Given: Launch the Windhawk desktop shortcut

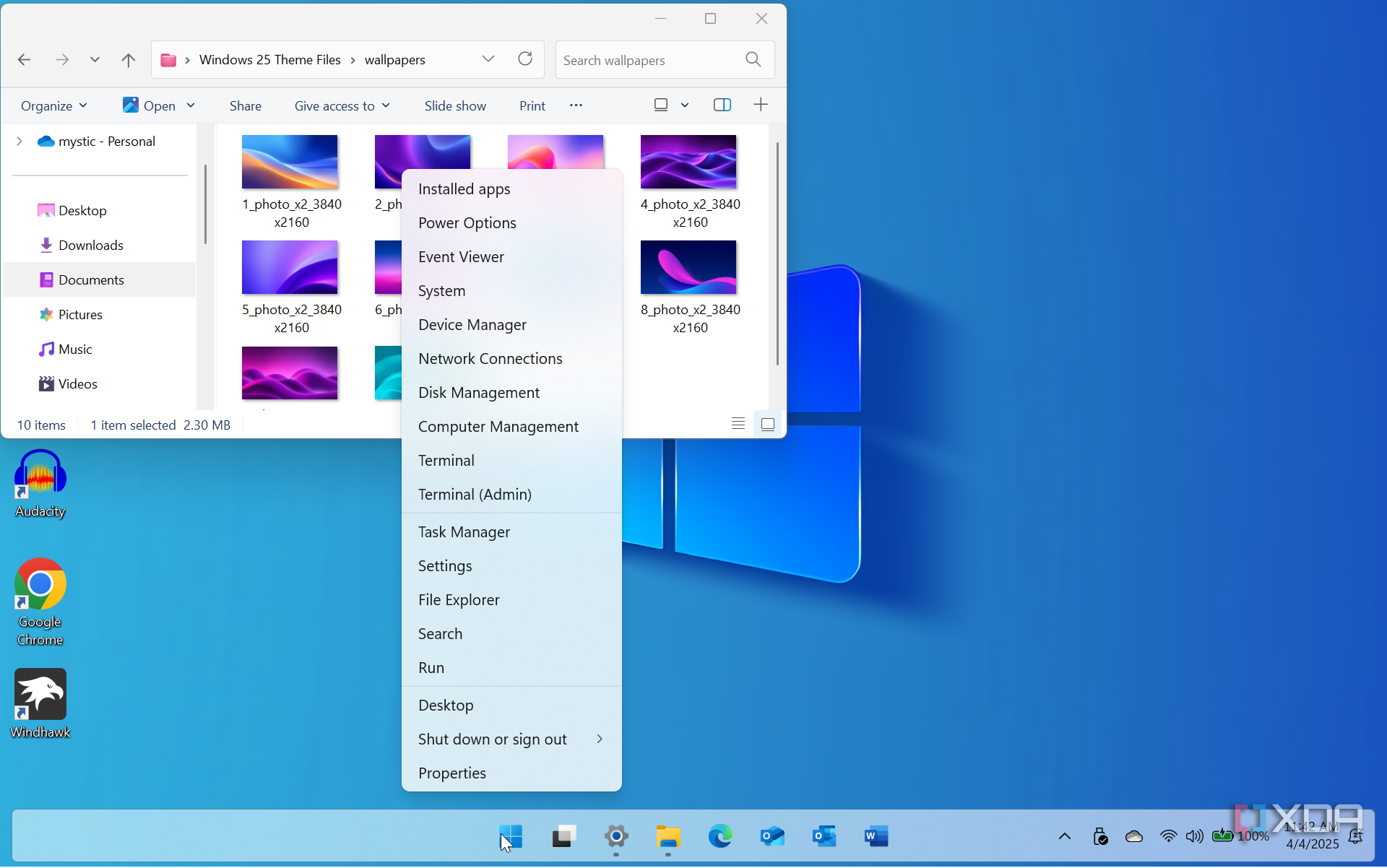Looking at the screenshot, I should (x=40, y=693).
